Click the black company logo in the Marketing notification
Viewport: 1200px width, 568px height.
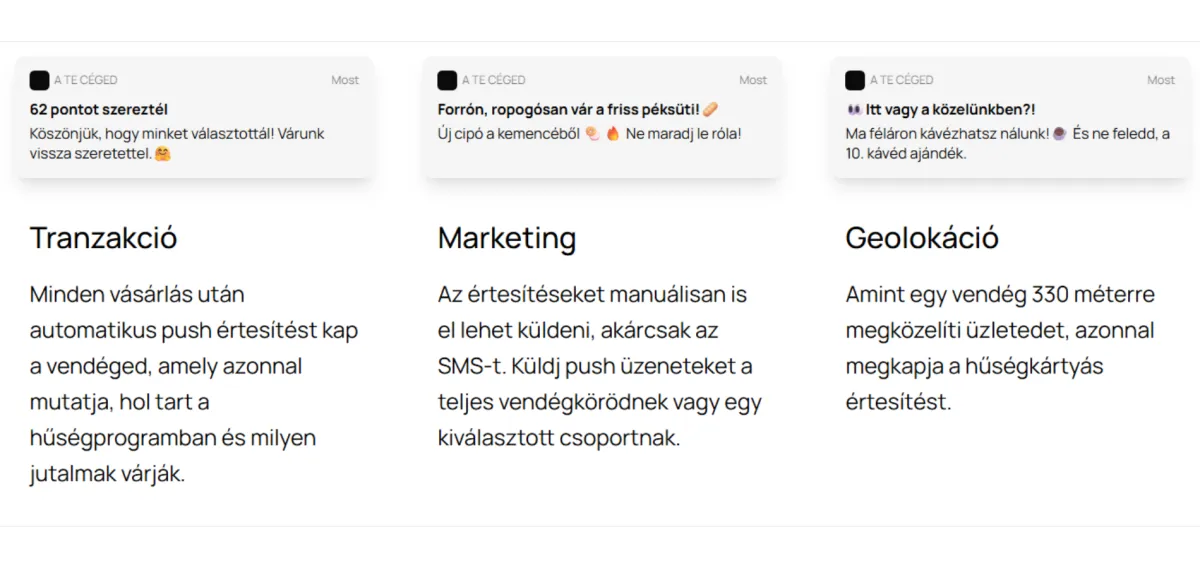pos(447,80)
